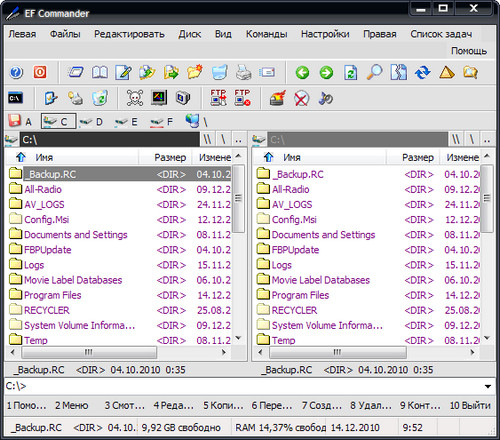Click the magnifying glass search icon

click(x=374, y=72)
